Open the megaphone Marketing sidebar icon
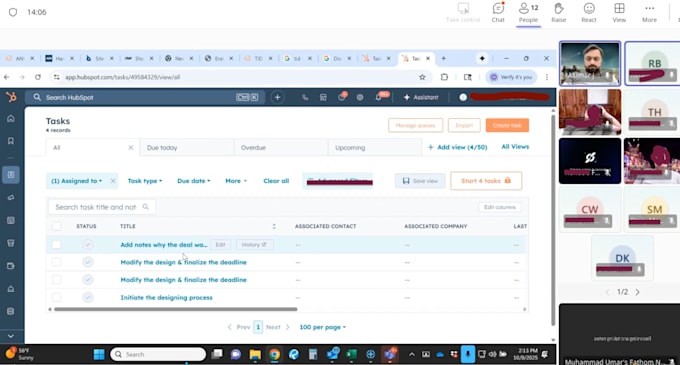The width and height of the screenshot is (680, 365). click(11, 197)
